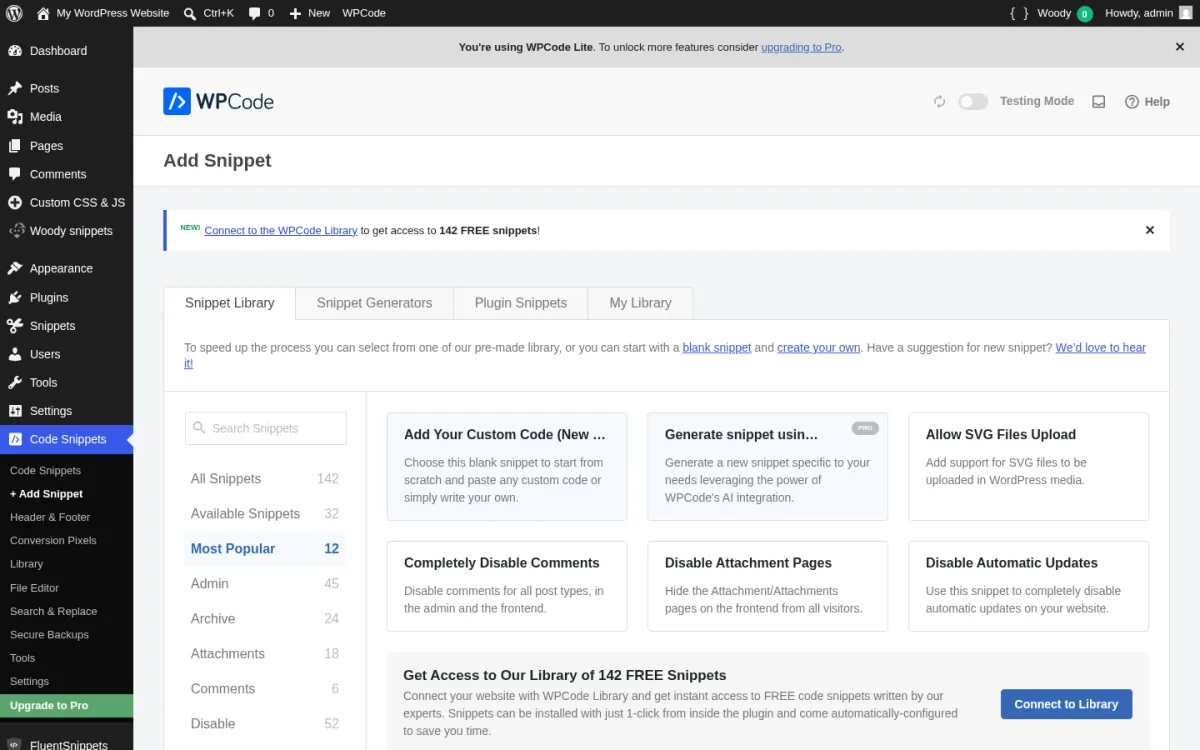Follow Connect to the WPCode Library link
Viewport: 1200px width, 750px height.
coord(281,230)
